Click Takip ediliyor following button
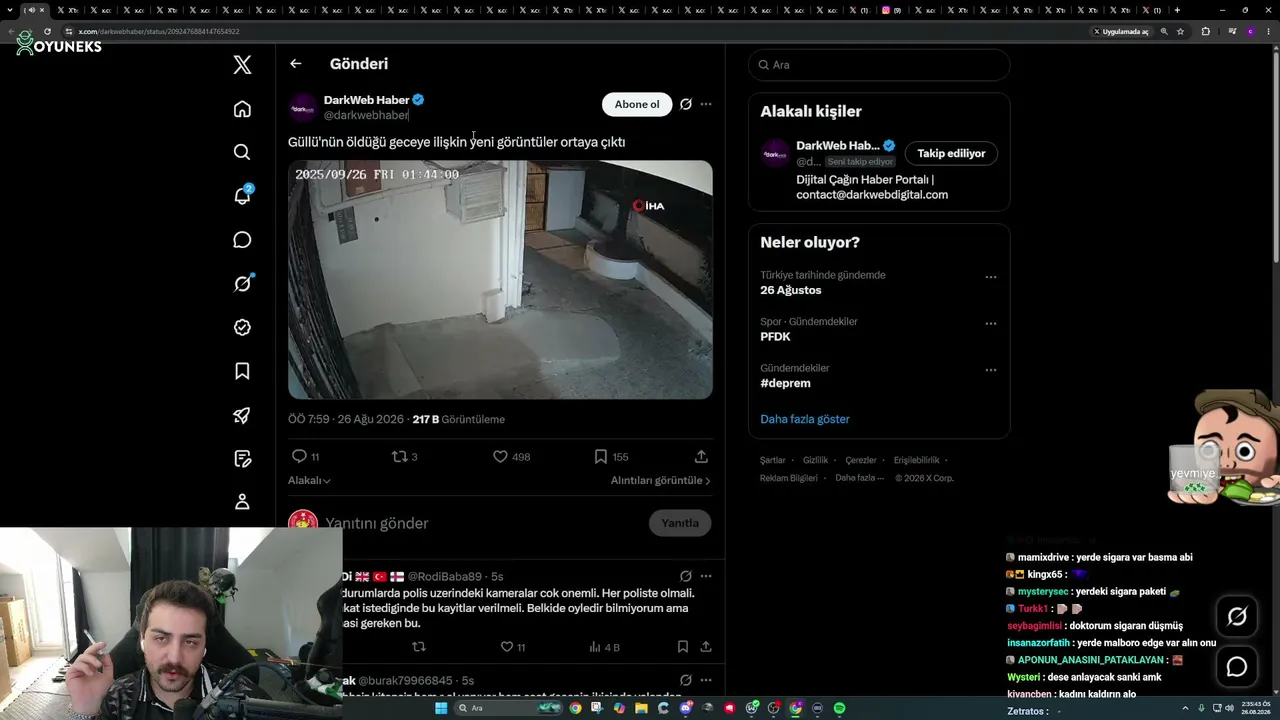 (951, 153)
